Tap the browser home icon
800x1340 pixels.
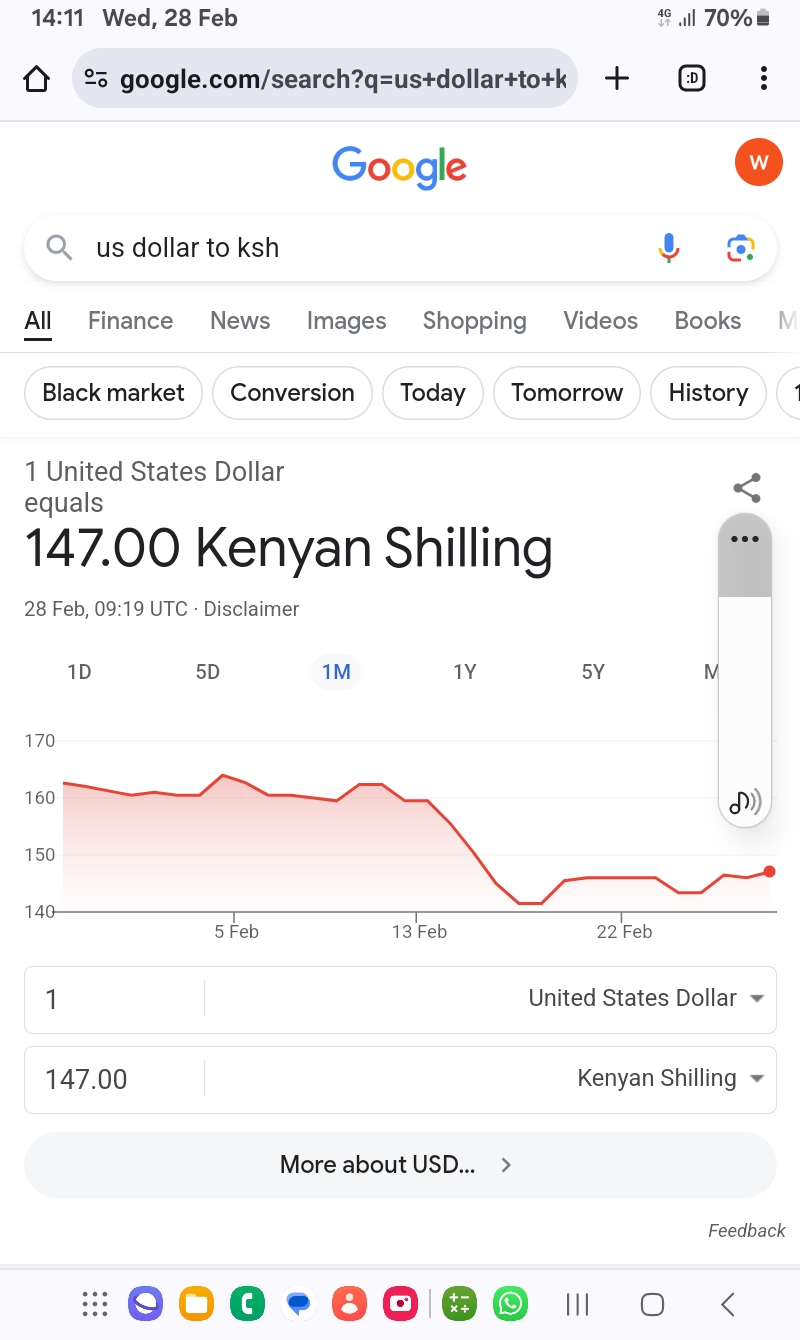click(x=36, y=79)
